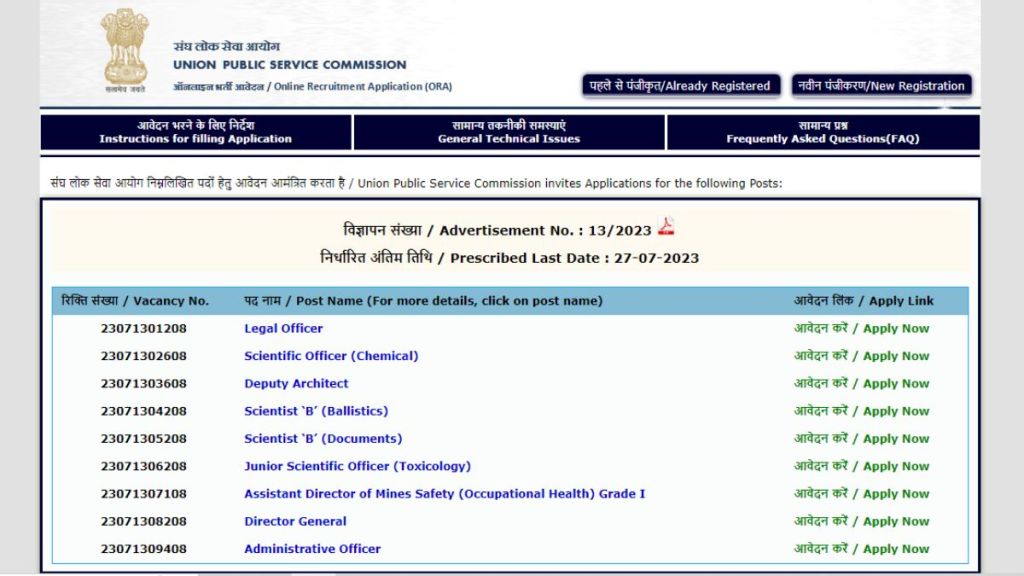Image resolution: width=1024 pixels, height=576 pixels.
Task: Open Junior Scientific Officer (Toxicology) post
Action: click(357, 466)
